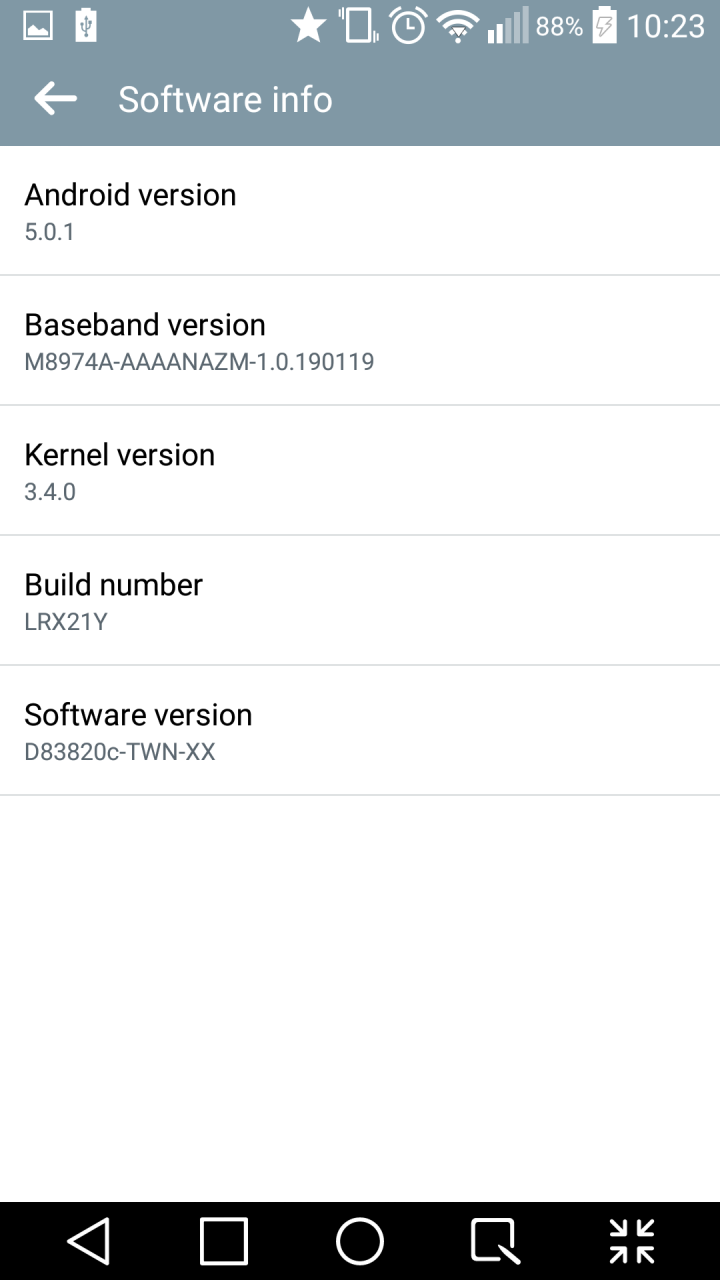Screen dimensions: 720x1280
Task: Tap the USB notification icon
Action: click(x=87, y=25)
